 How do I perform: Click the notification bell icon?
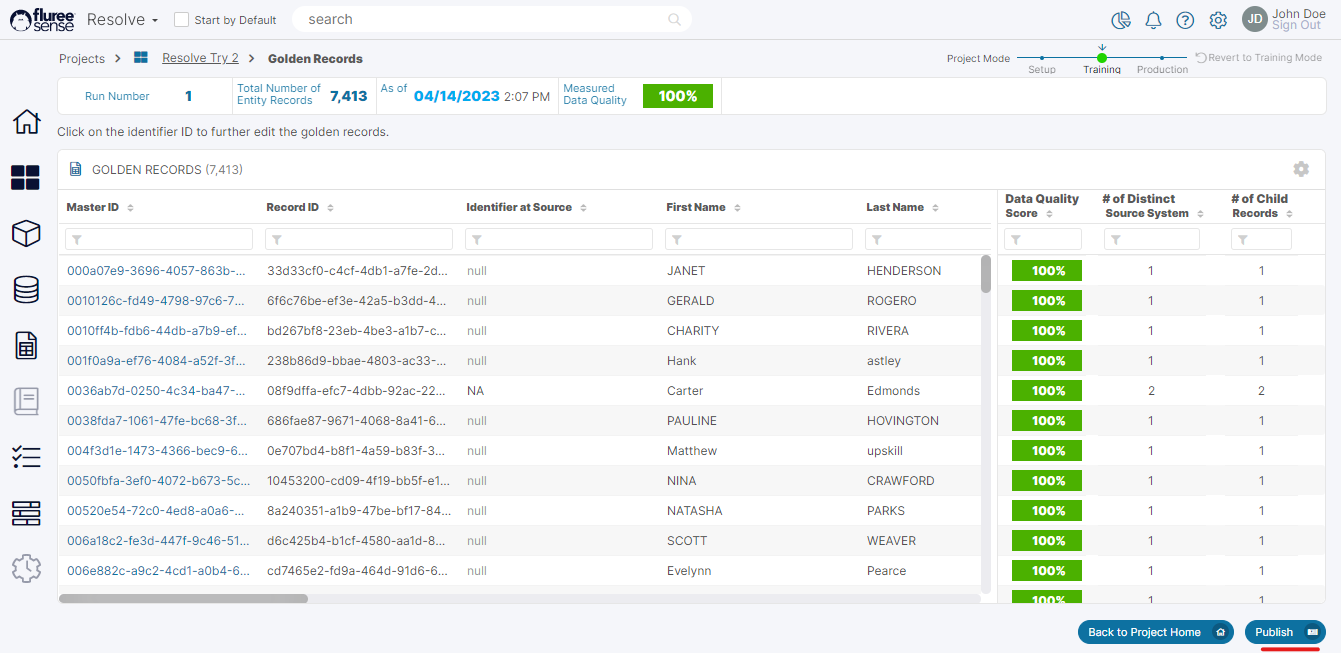tap(1153, 20)
